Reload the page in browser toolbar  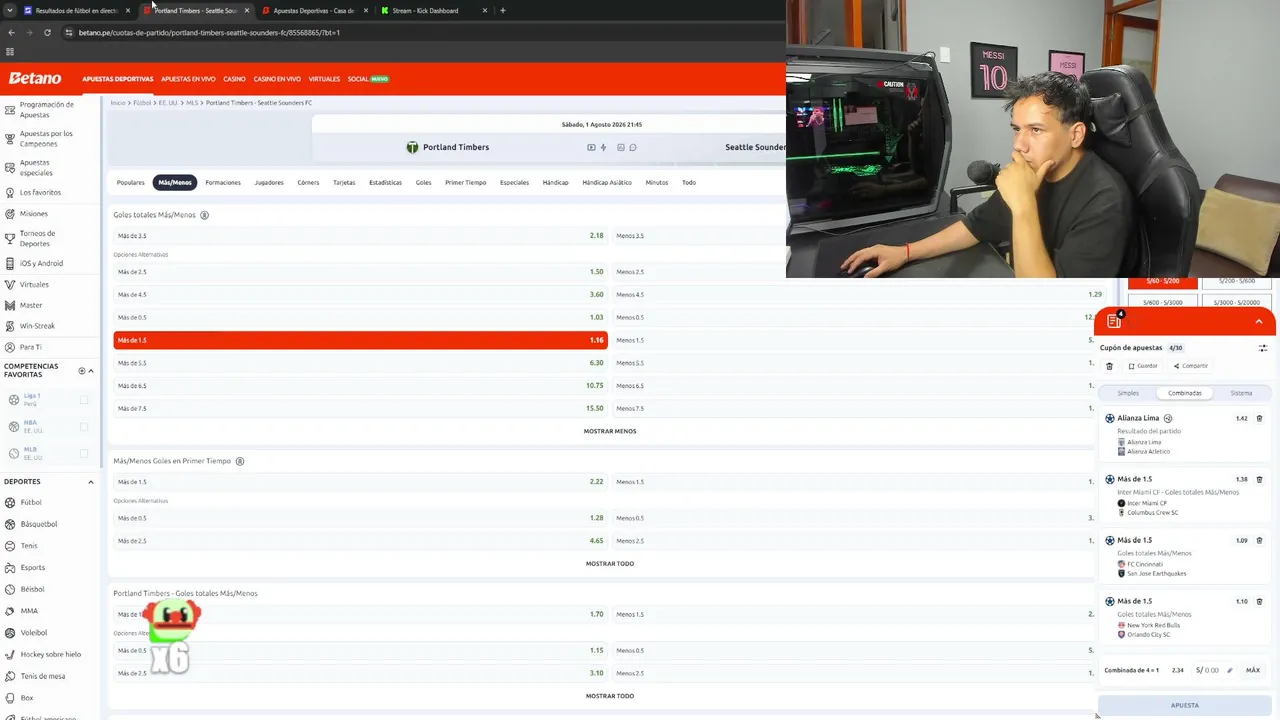click(47, 32)
